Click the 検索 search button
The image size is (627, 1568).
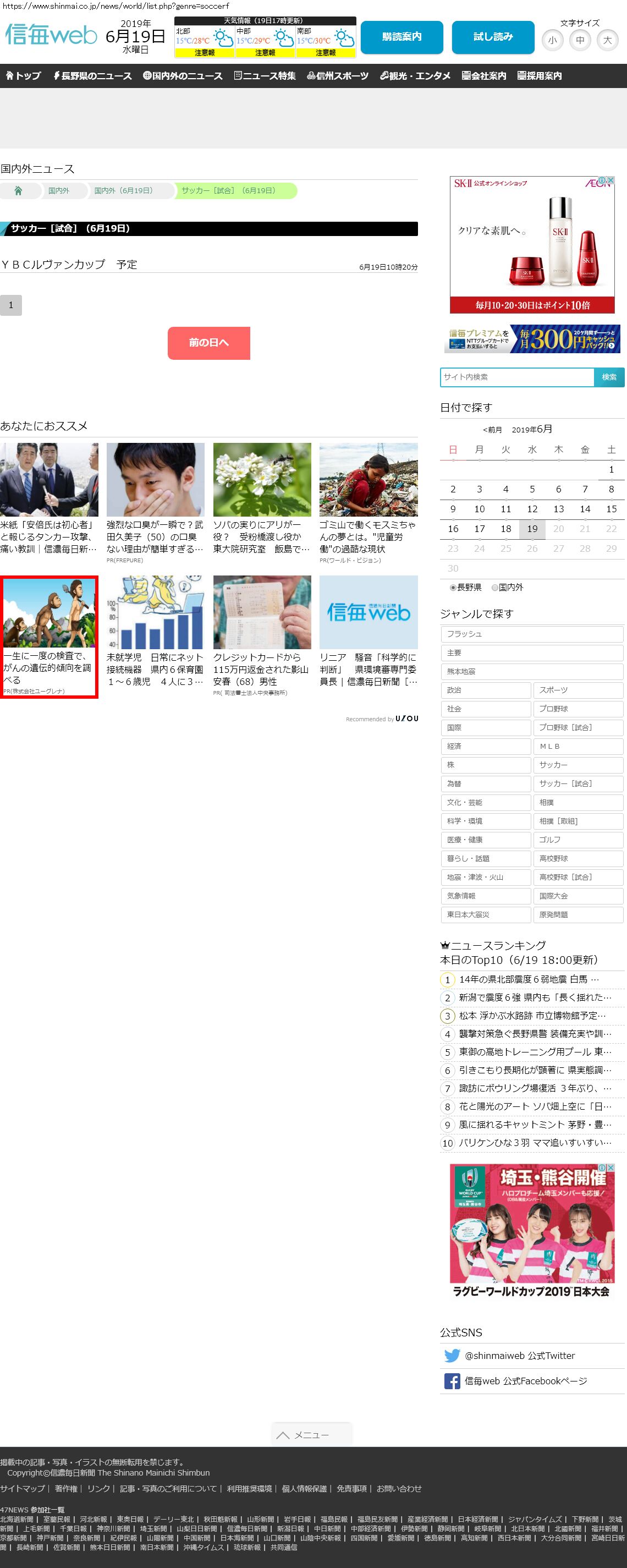click(x=609, y=377)
